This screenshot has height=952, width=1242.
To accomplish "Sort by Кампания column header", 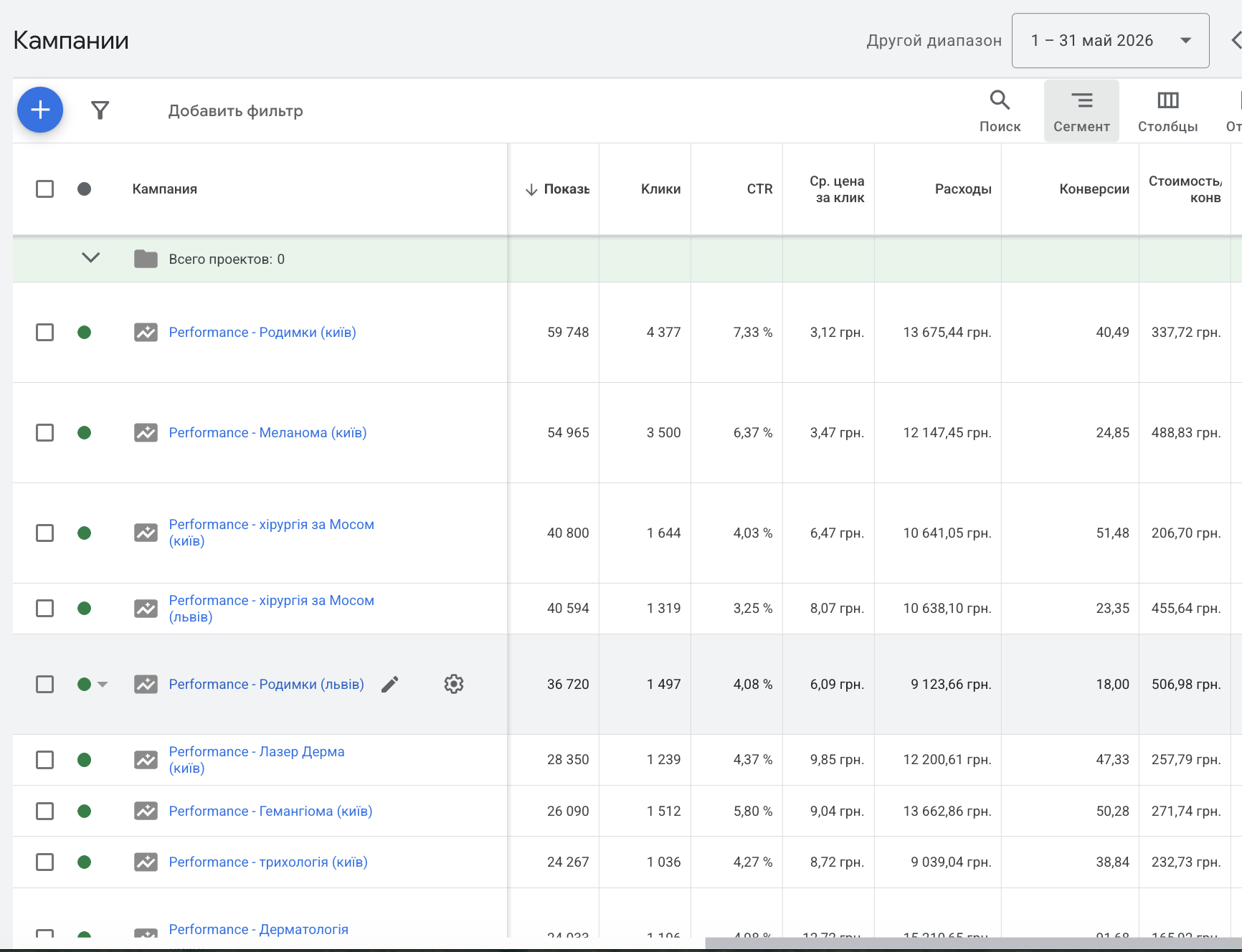I will click(164, 189).
